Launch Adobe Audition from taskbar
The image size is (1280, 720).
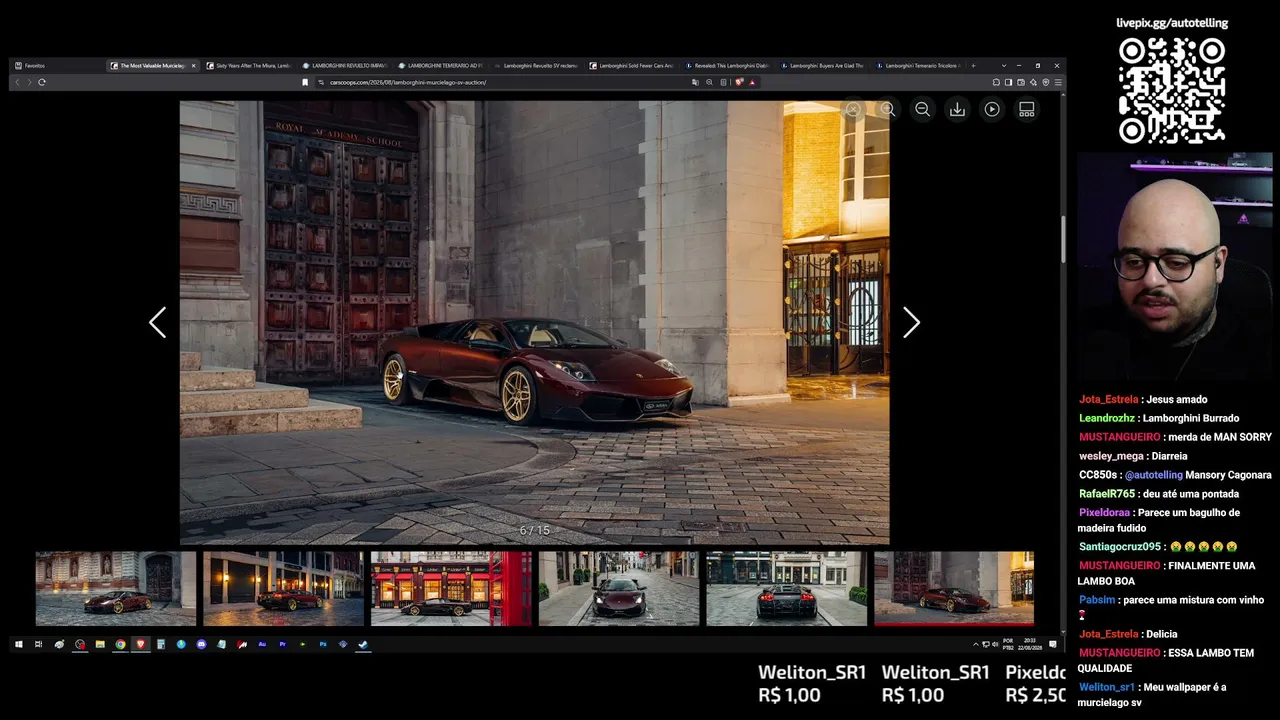pyautogui.click(x=262, y=645)
